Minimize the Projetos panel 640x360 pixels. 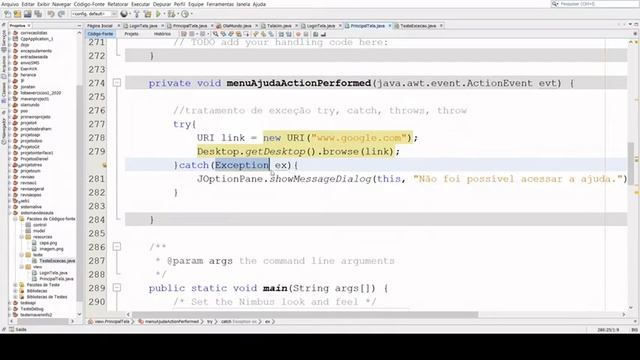click(x=79, y=26)
